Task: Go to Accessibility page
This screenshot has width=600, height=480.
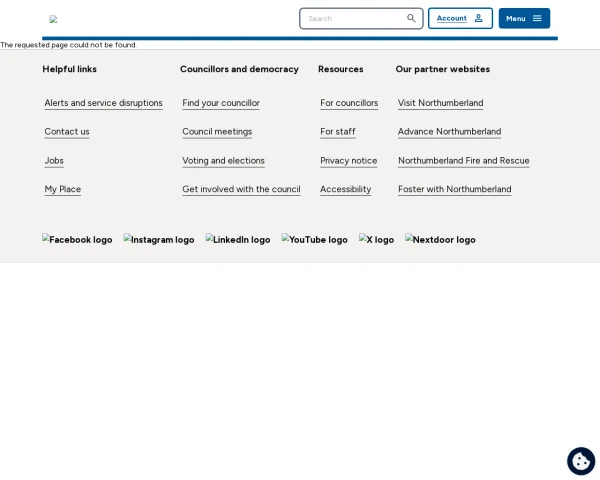Action: 346,189
